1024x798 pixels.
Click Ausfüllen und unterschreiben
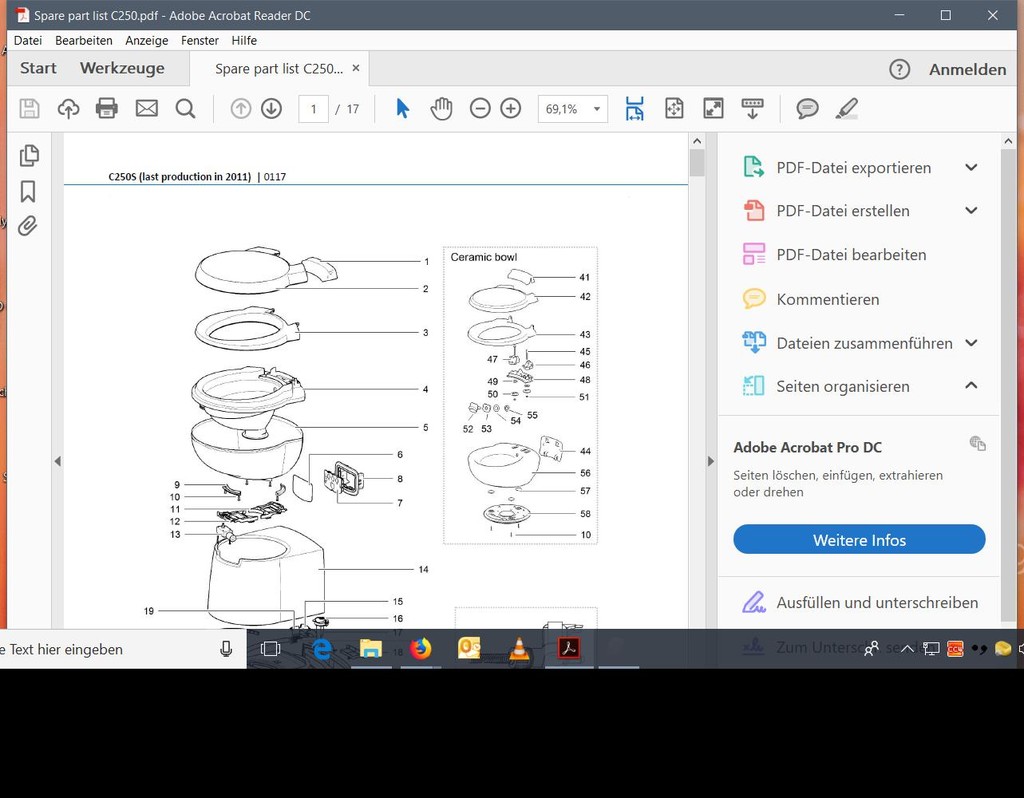pos(877,602)
